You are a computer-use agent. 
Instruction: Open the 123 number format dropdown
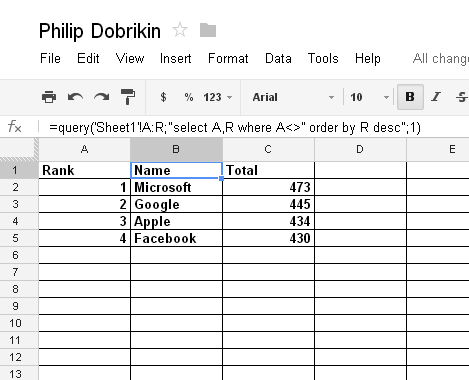point(218,97)
